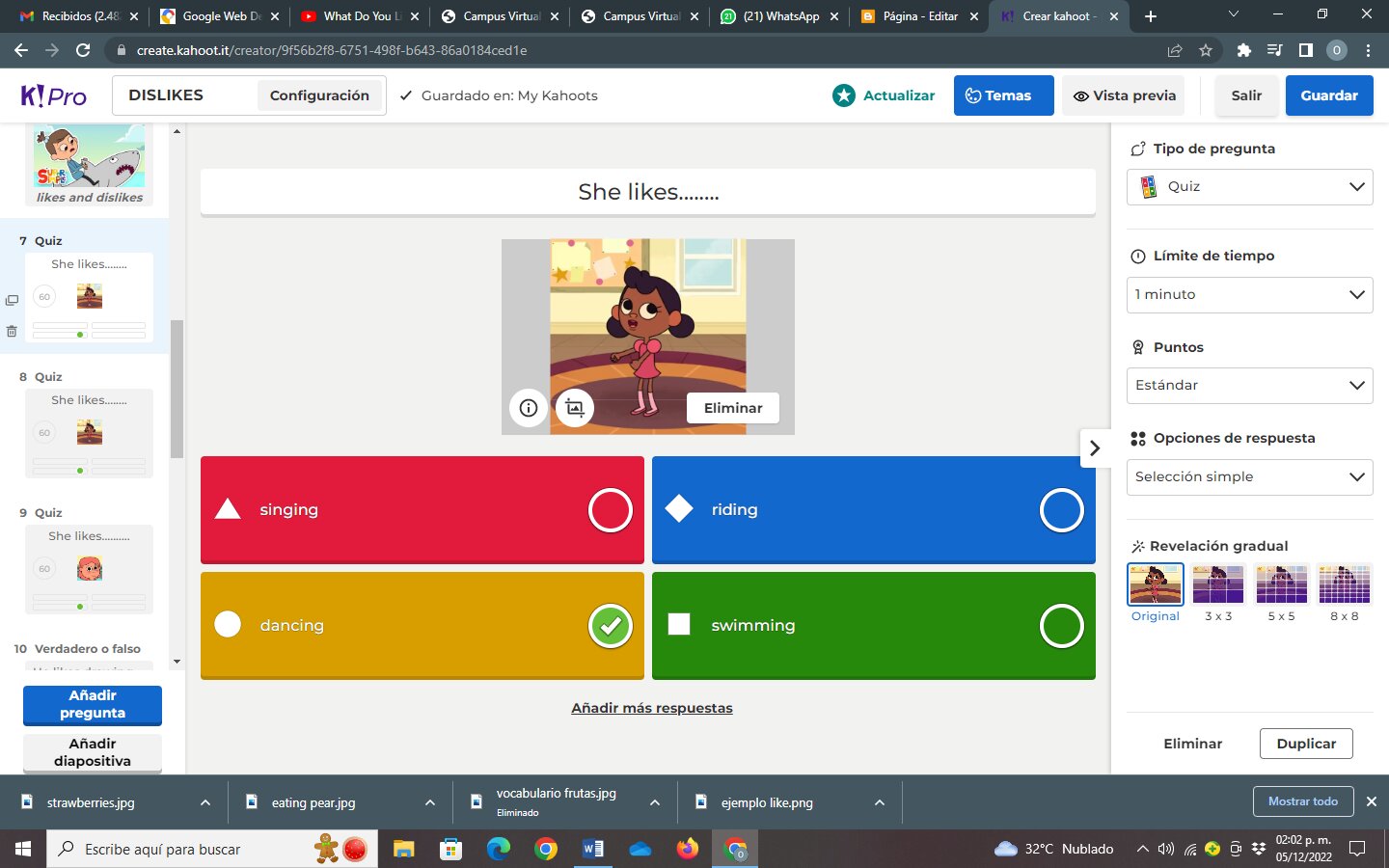Open the new tab plus button
Viewport: 1389px width, 868px height.
[x=1150, y=16]
